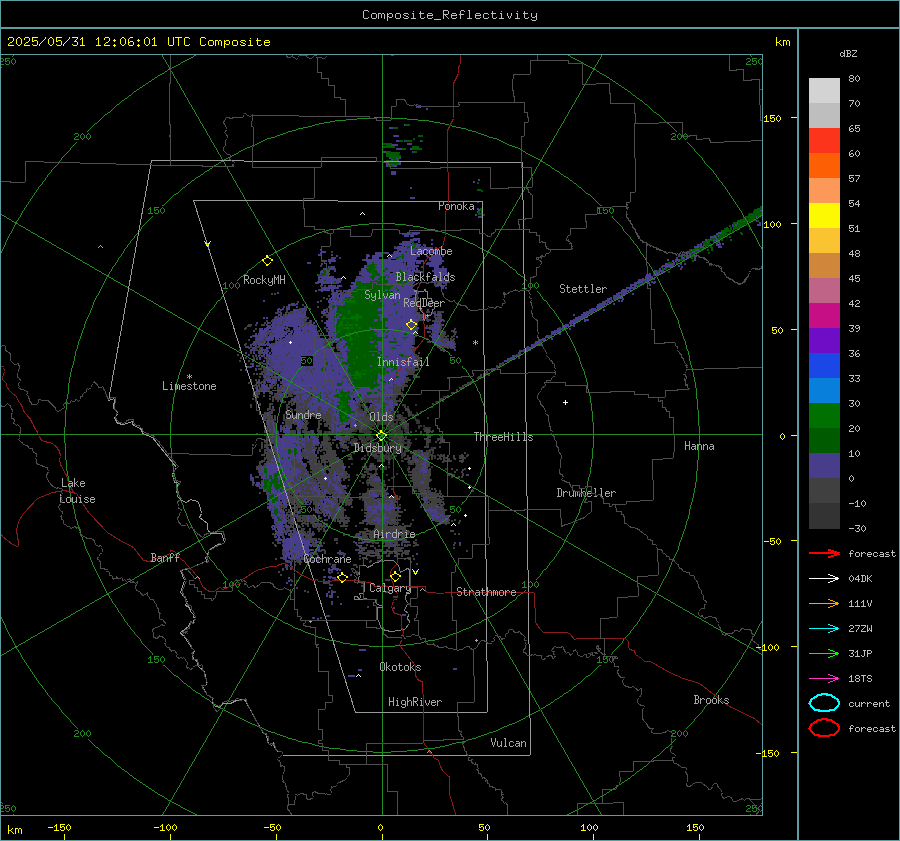Click the red forecast arrow in legend
The image size is (900, 841).
click(824, 553)
